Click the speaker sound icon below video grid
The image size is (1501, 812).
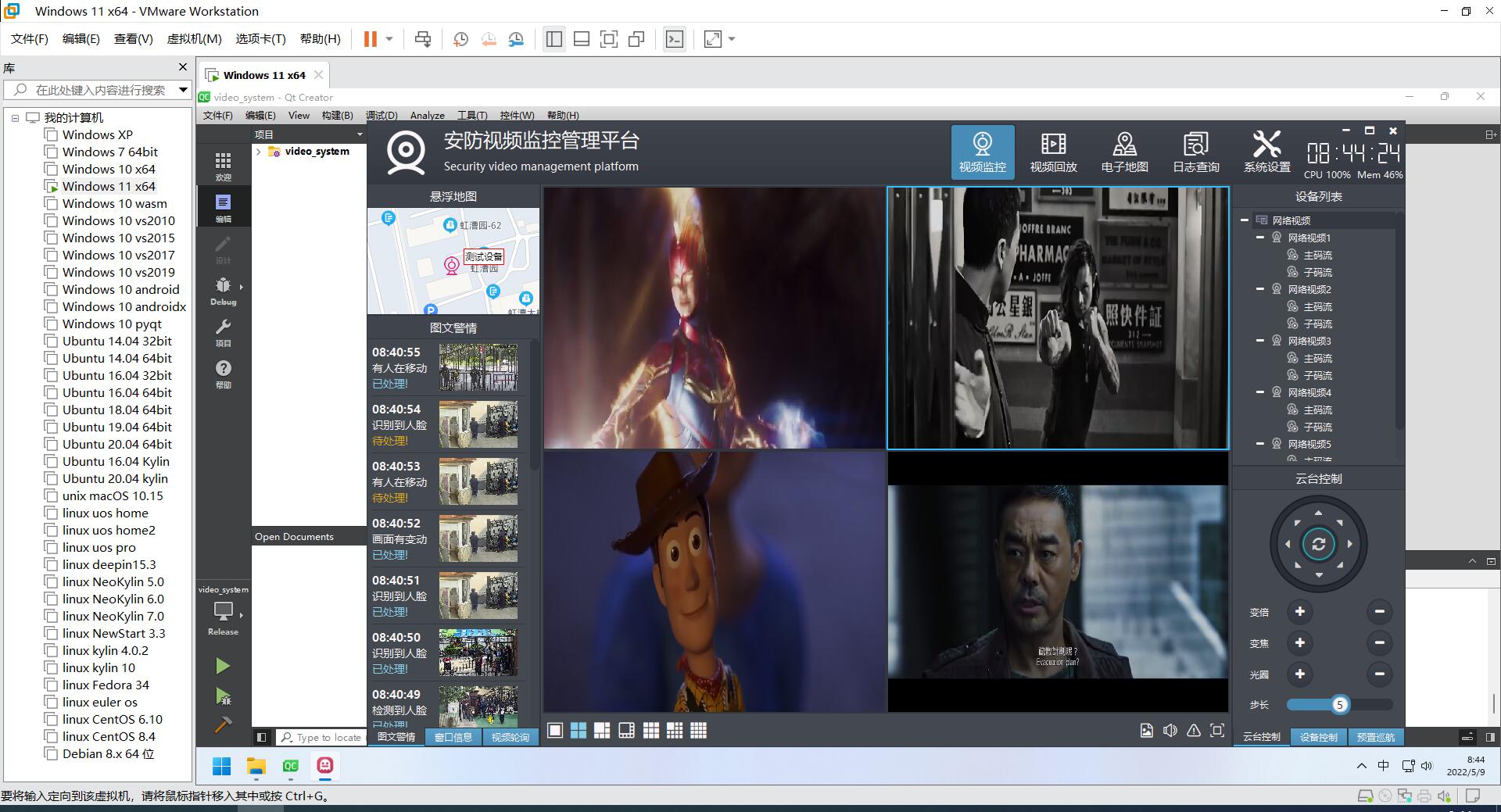point(1170,731)
